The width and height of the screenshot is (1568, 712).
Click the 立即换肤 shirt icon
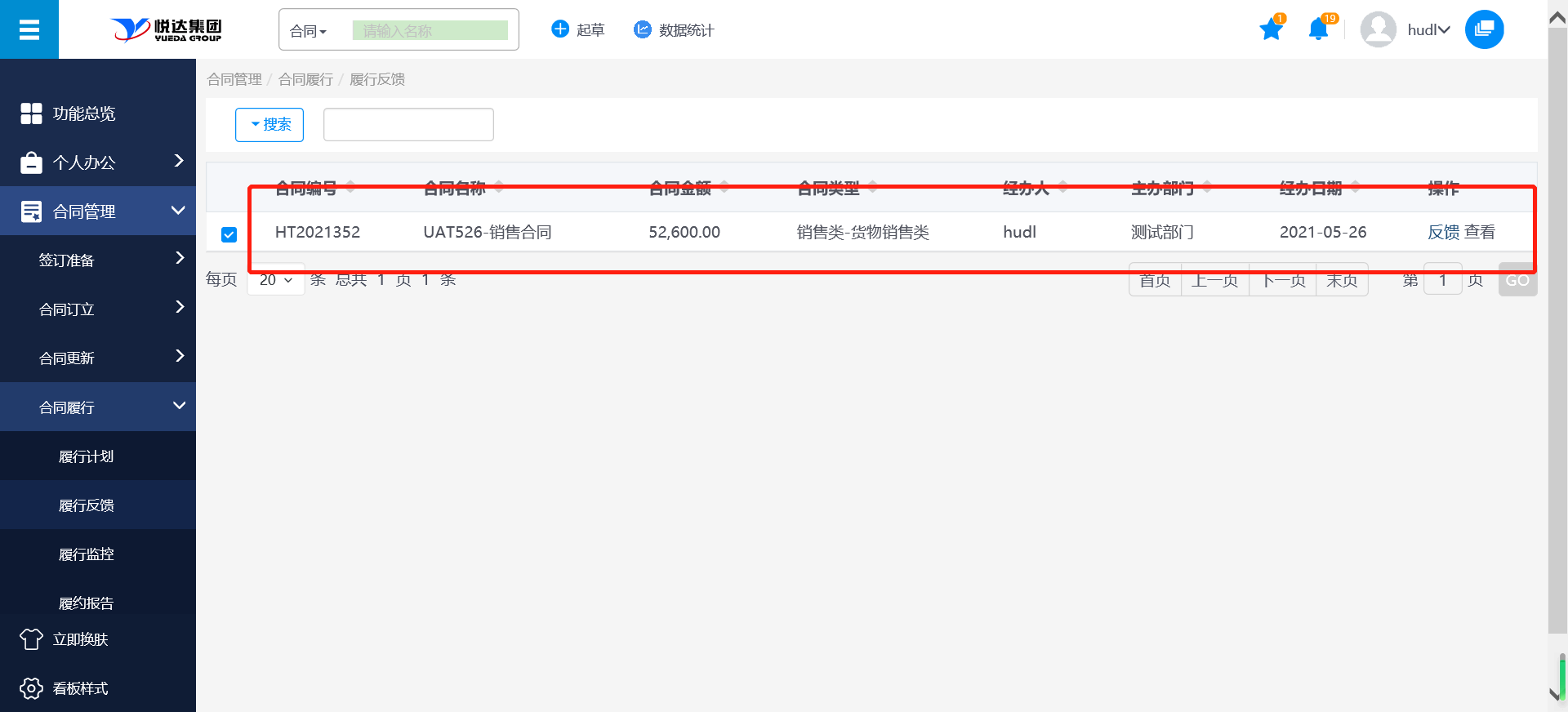coord(31,639)
